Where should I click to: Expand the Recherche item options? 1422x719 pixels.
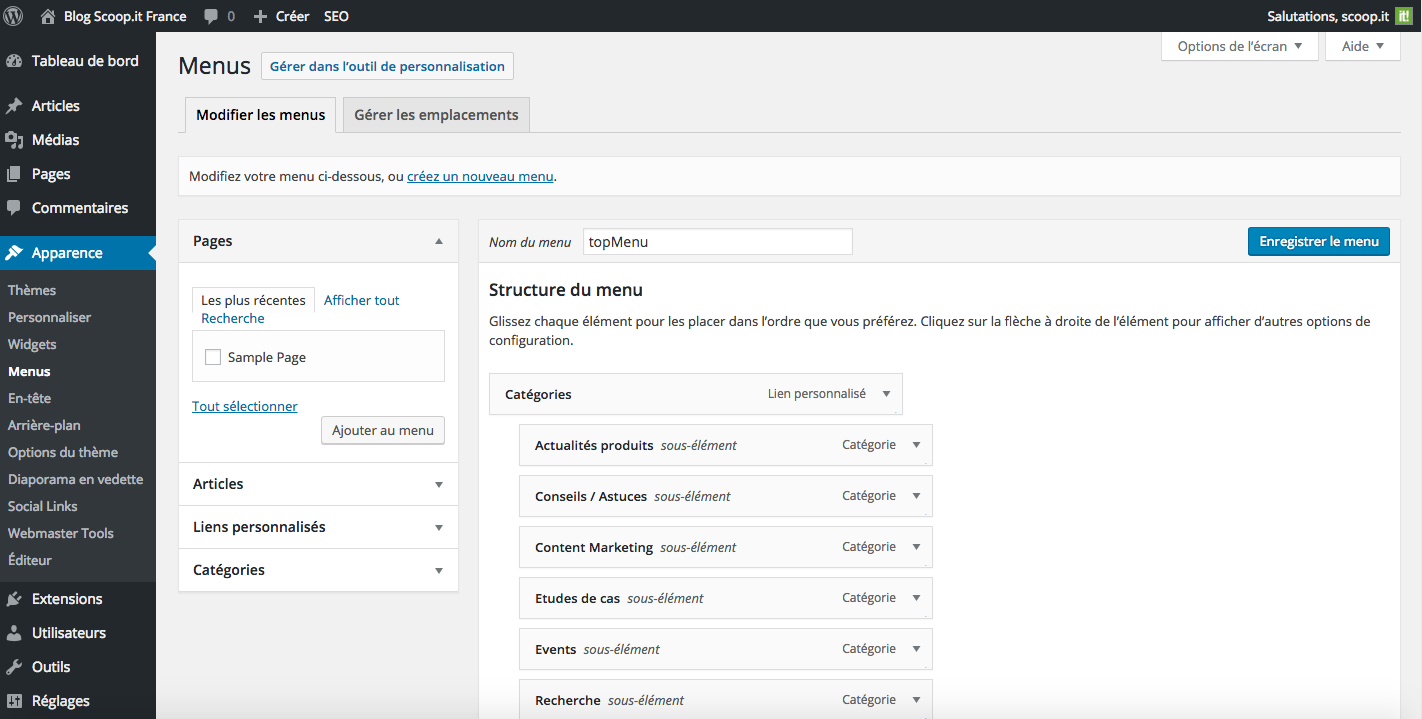coord(917,700)
